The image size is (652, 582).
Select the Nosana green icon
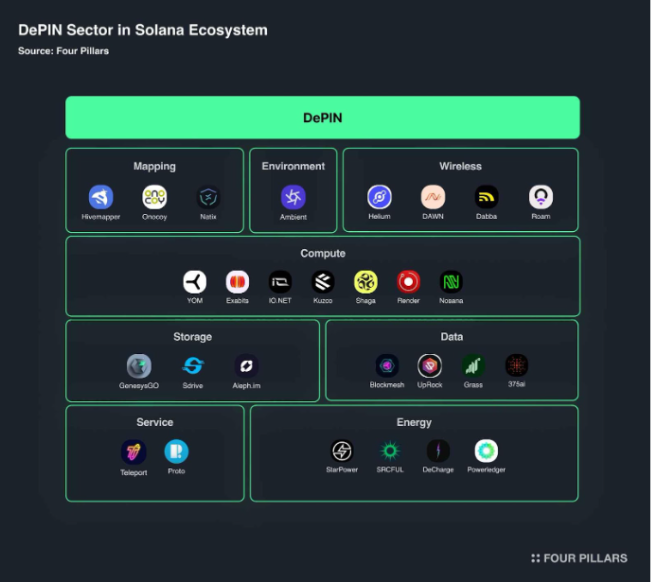pyautogui.click(x=451, y=282)
